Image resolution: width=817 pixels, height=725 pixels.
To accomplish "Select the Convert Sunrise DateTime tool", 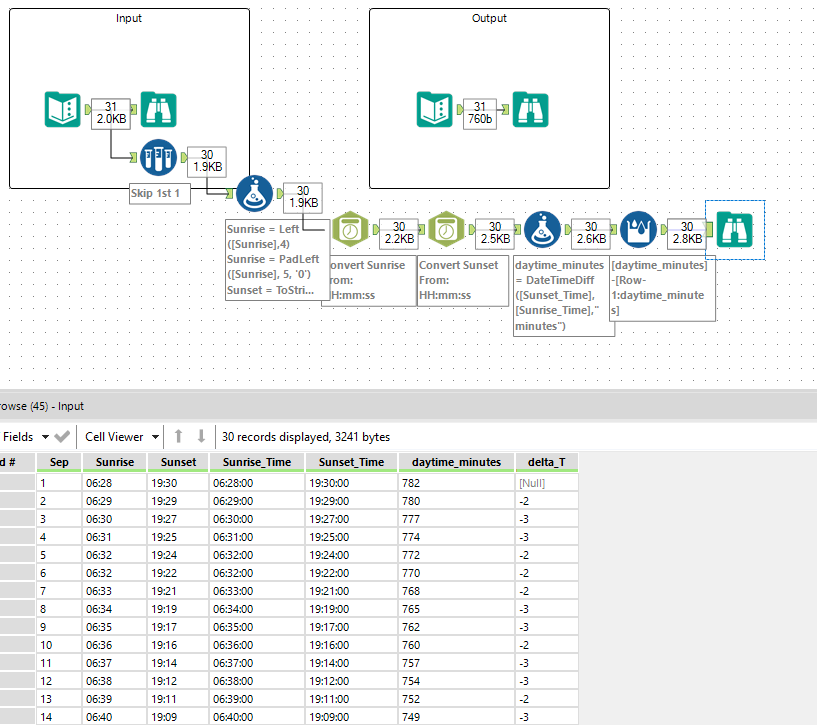I will (350, 230).
